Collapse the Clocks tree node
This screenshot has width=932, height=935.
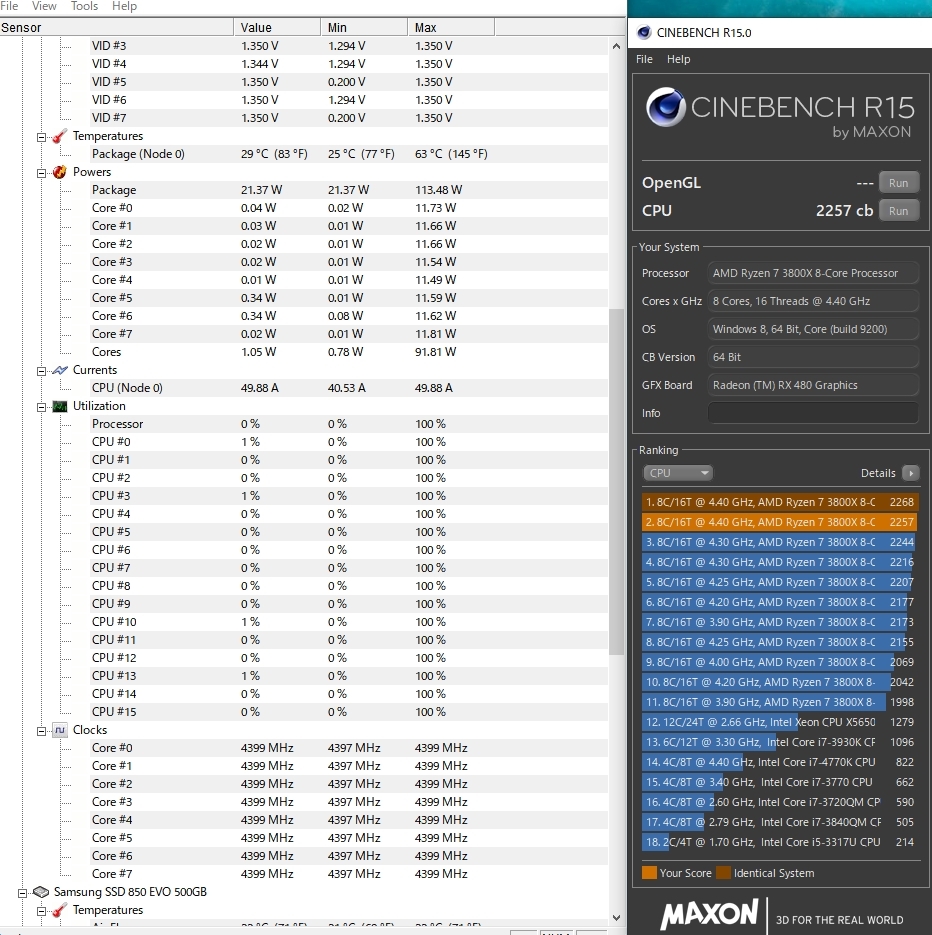[x=41, y=731]
